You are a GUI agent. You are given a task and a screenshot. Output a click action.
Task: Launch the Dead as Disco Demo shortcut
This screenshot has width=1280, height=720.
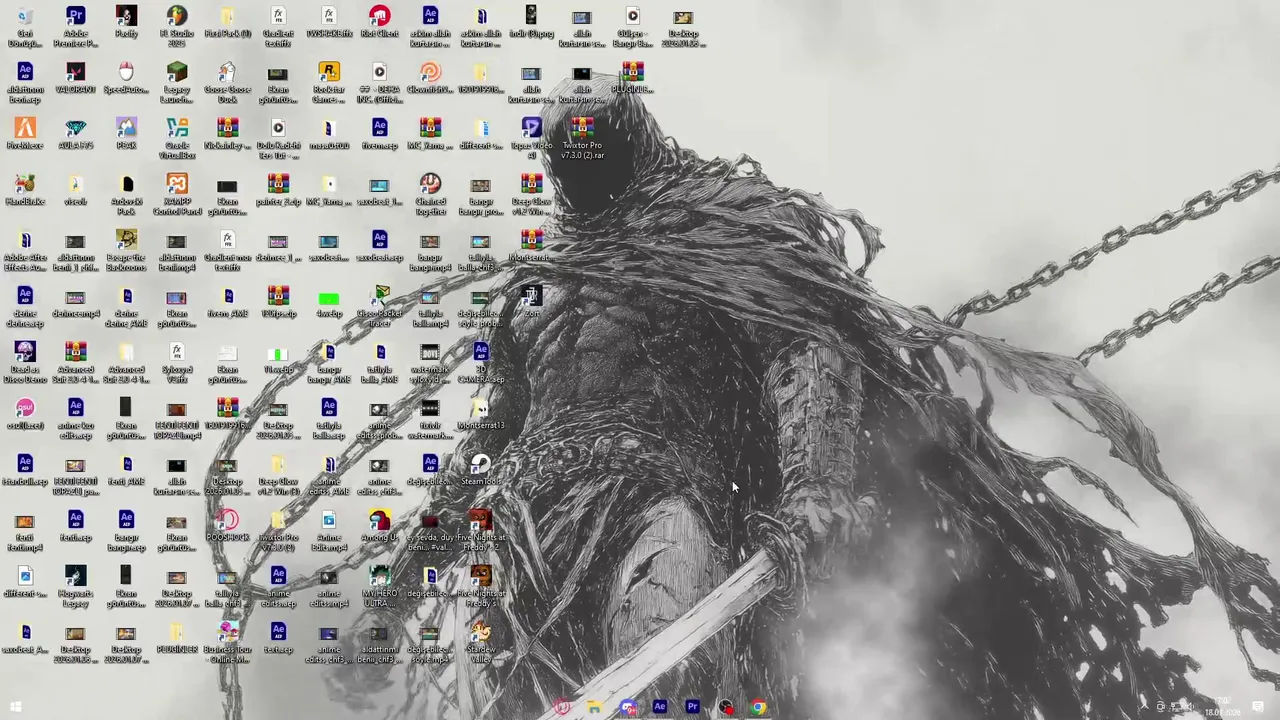25,363
